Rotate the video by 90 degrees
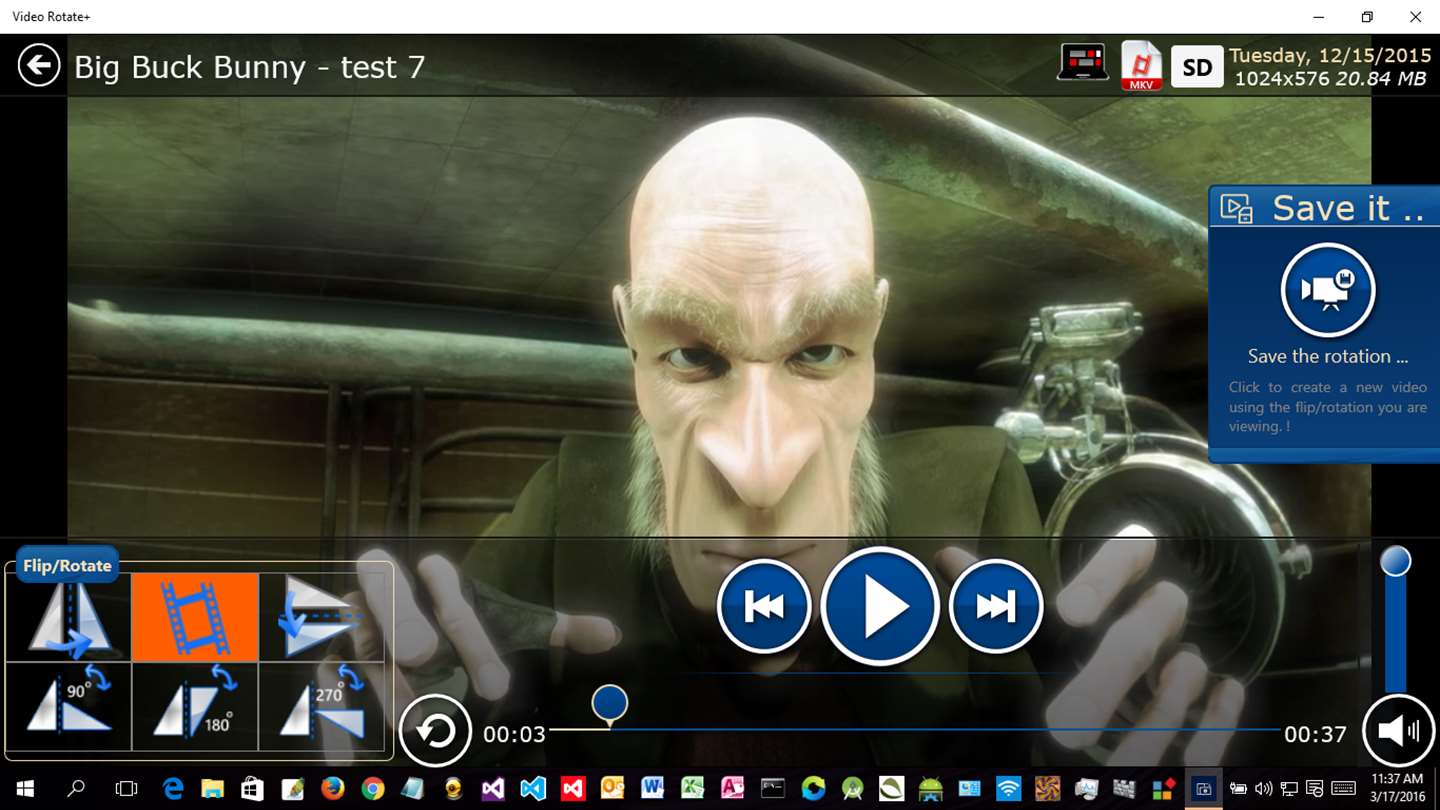 (x=68, y=706)
